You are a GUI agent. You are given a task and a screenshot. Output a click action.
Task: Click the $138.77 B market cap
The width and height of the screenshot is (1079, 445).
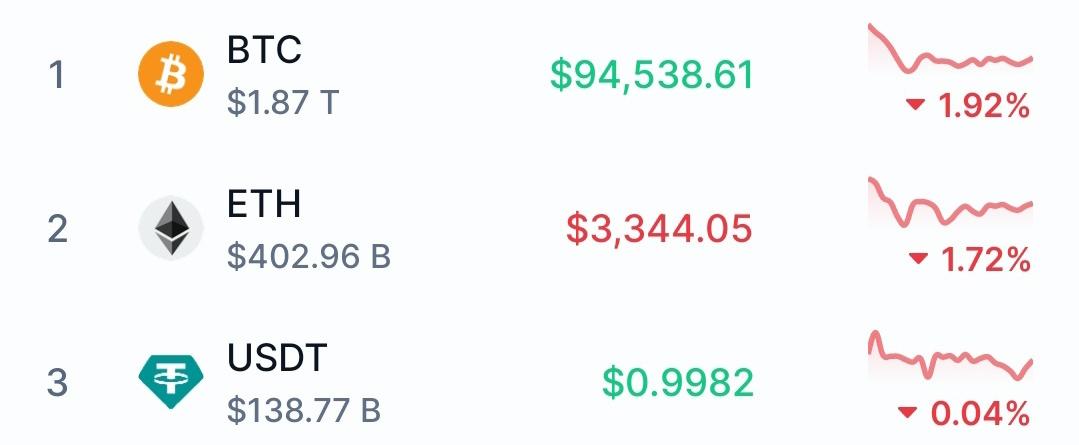tap(304, 410)
